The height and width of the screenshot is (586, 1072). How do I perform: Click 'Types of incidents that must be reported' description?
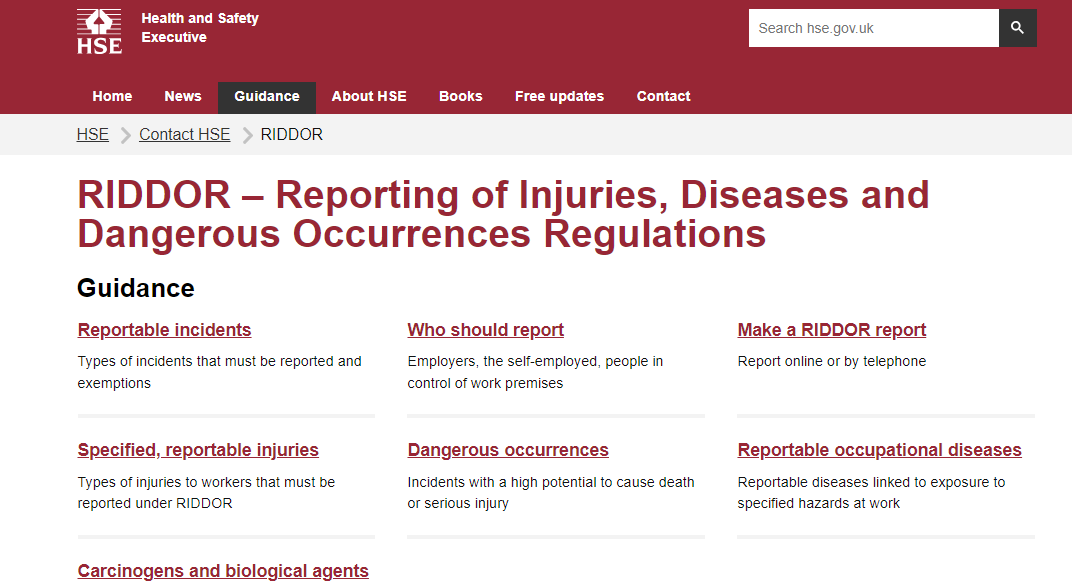219,372
